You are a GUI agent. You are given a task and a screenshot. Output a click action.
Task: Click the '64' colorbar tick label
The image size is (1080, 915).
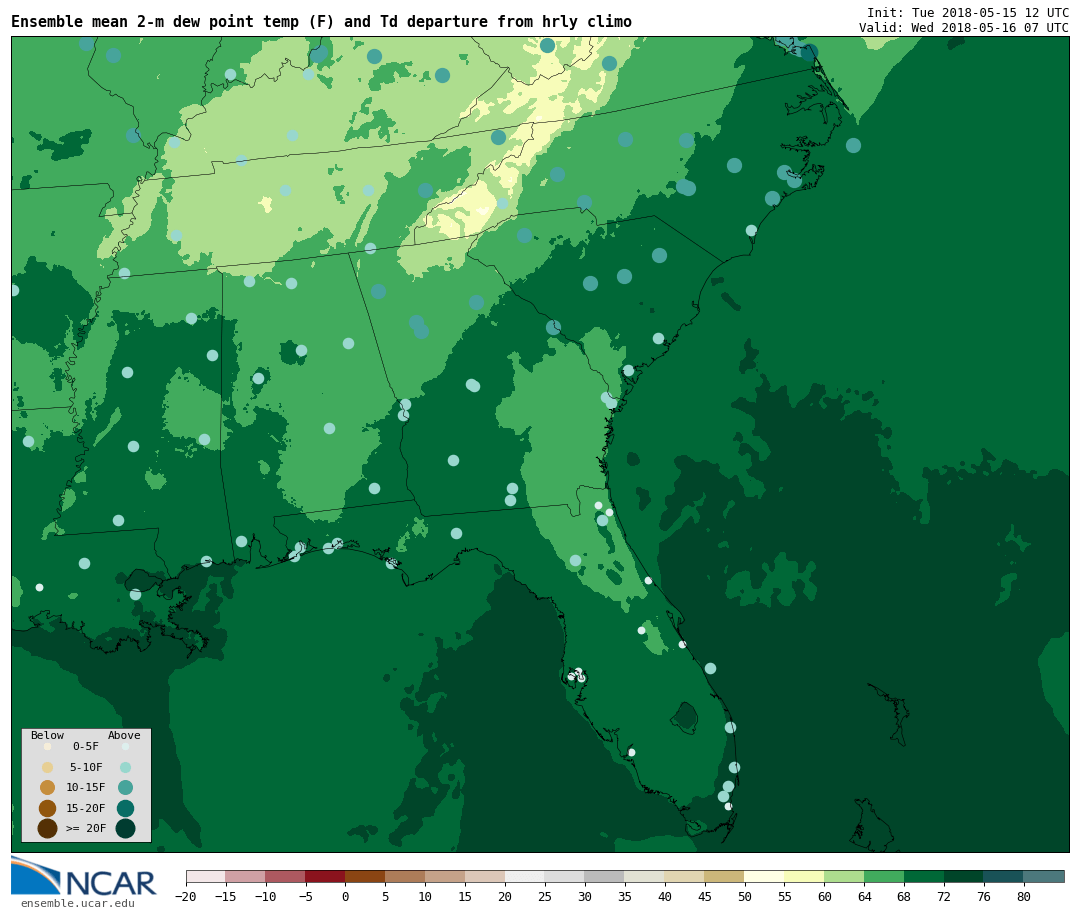(x=864, y=896)
